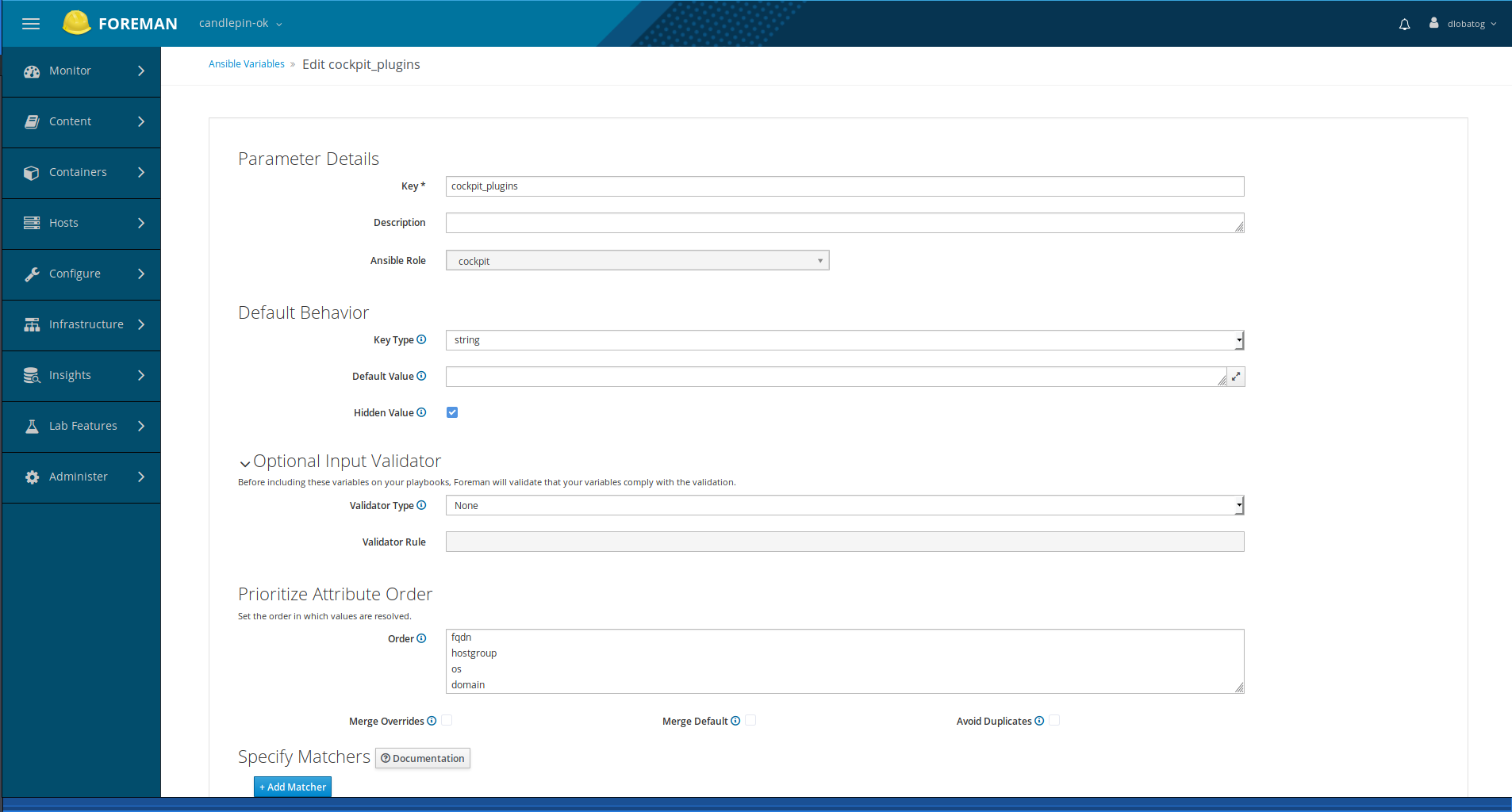This screenshot has width=1512, height=812.
Task: Click the FOREMAN brand text
Action: click(138, 24)
